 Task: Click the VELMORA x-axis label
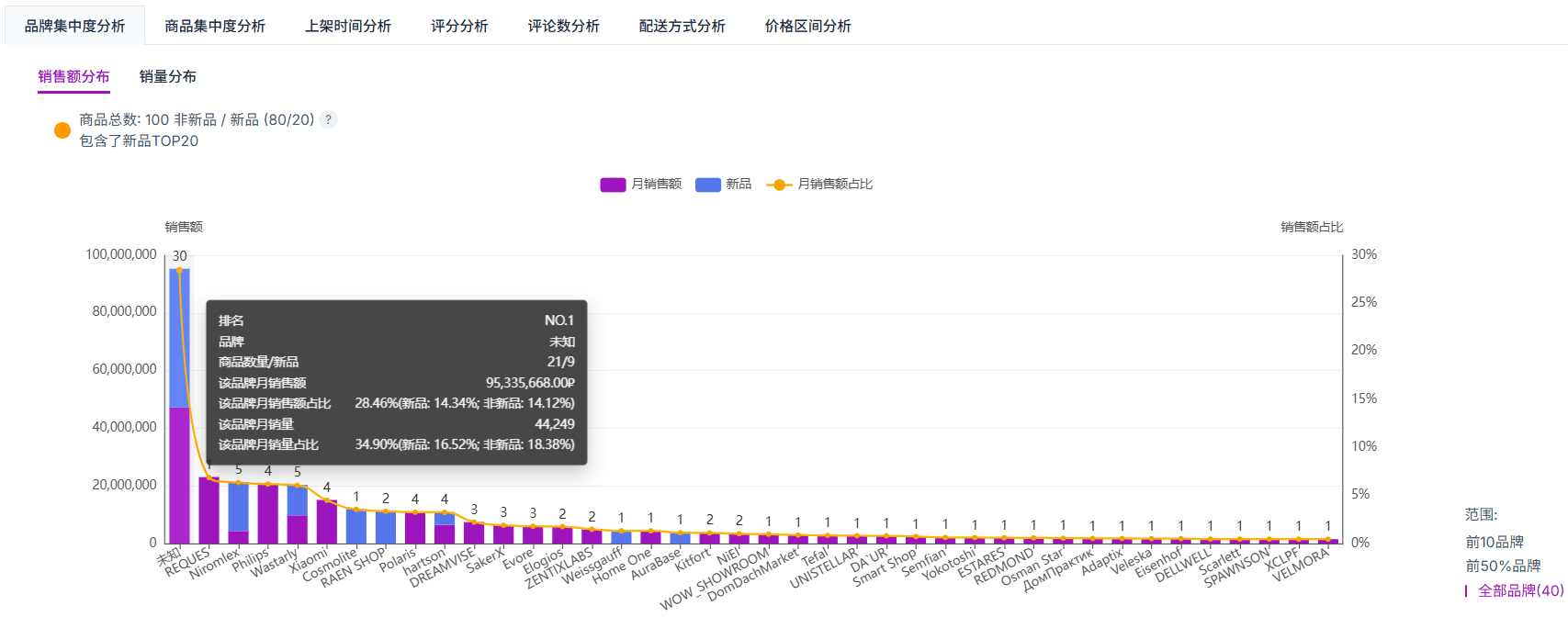tap(1303, 565)
